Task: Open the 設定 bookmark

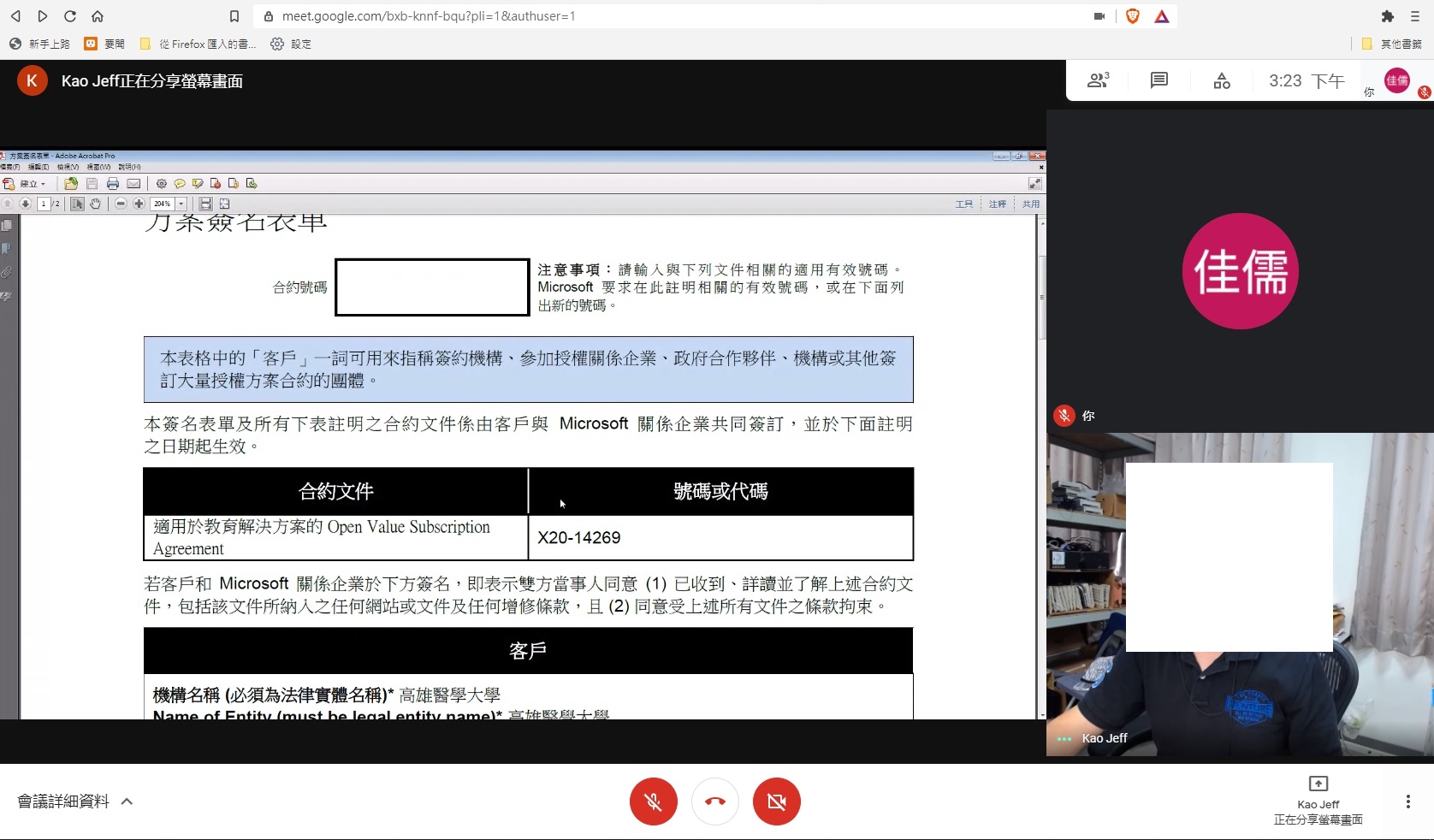Action: pyautogui.click(x=291, y=44)
